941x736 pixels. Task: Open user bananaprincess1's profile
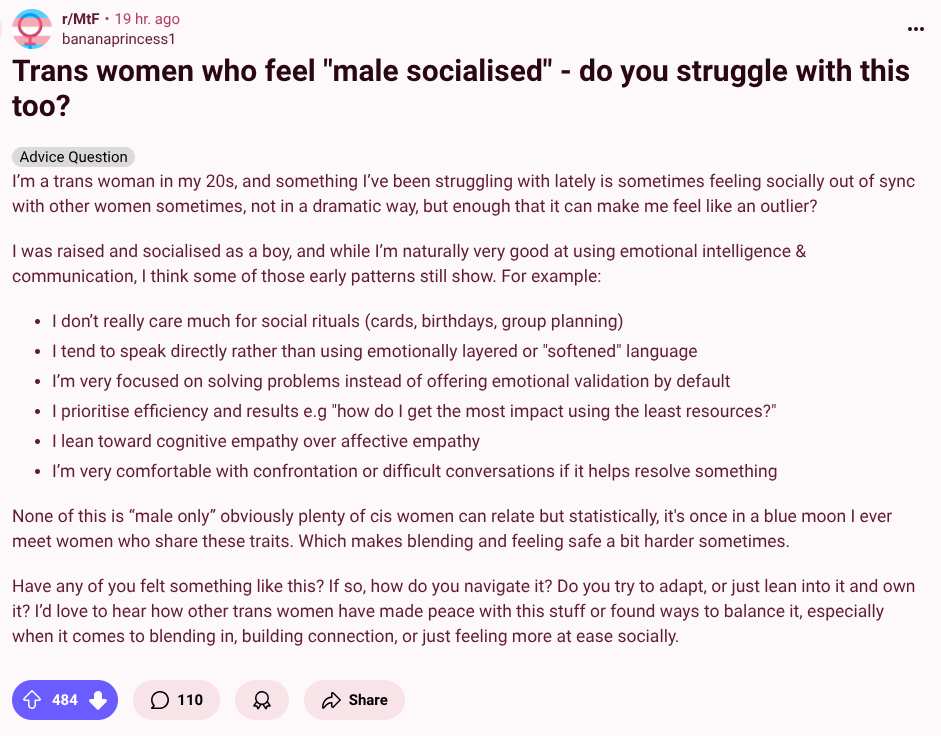118,39
